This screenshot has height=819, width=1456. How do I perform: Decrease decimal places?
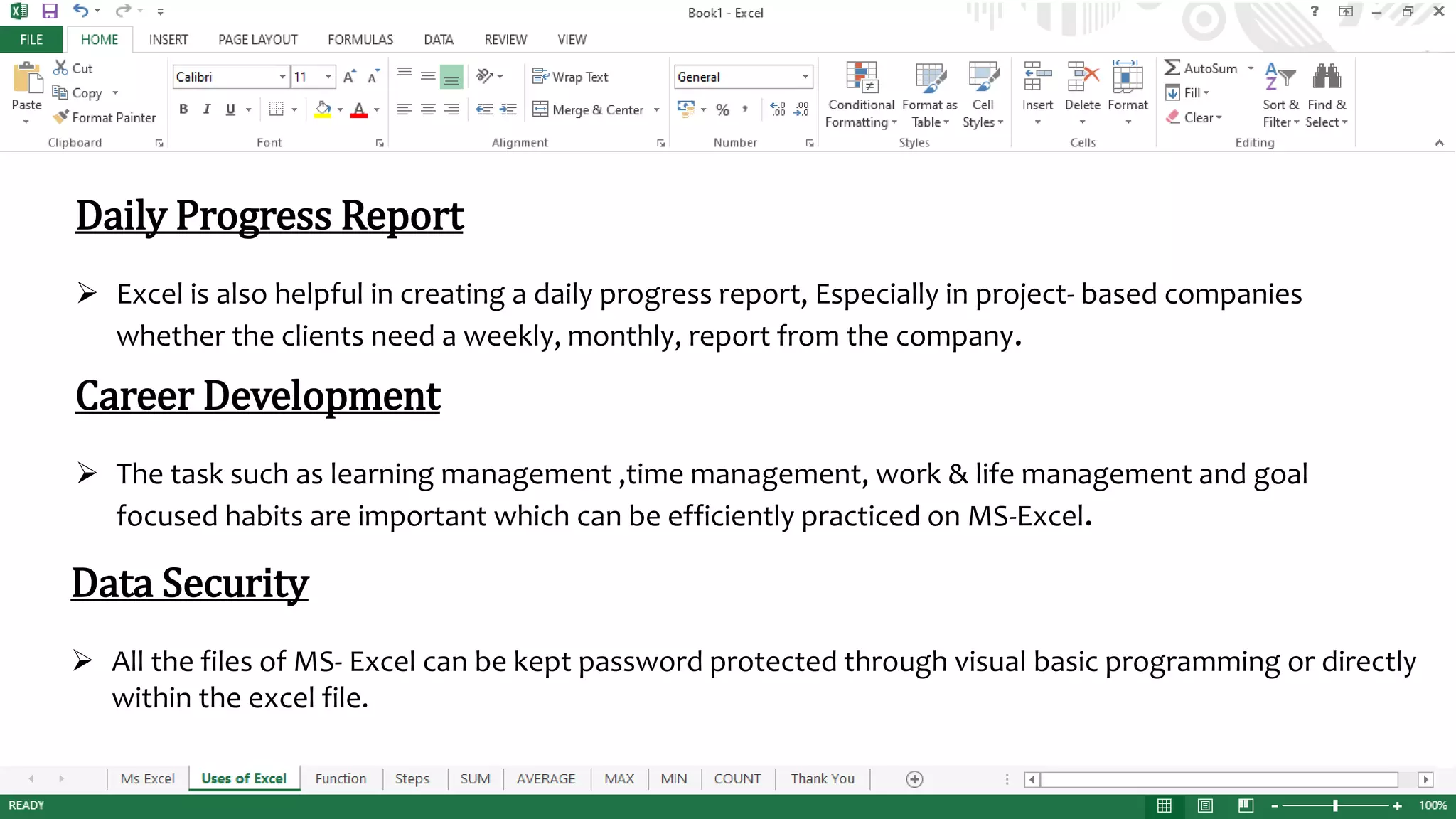802,109
